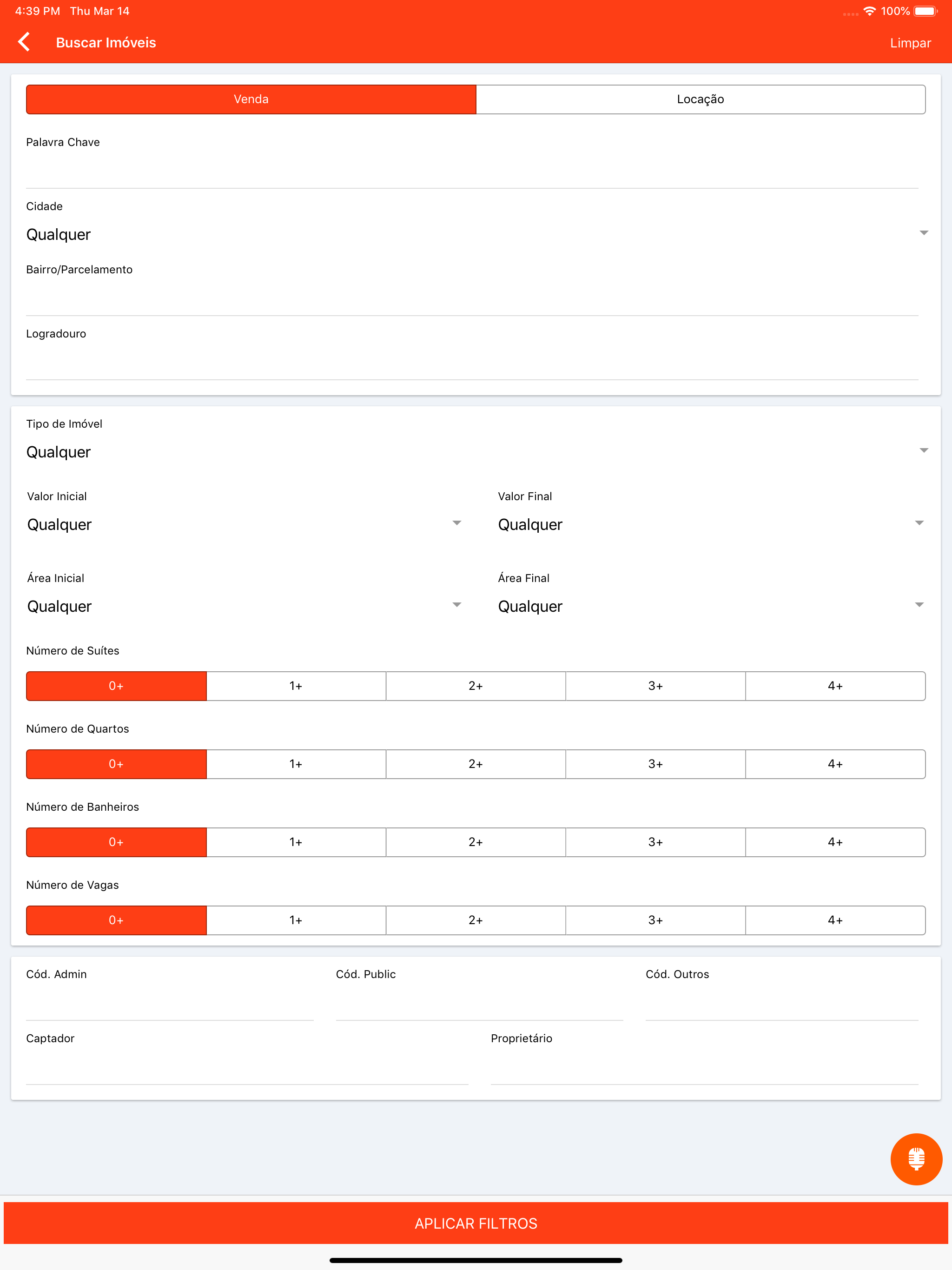This screenshot has height=1270, width=952.
Task: Select 4+ for Número de Quartos
Action: pyautogui.click(x=835, y=764)
